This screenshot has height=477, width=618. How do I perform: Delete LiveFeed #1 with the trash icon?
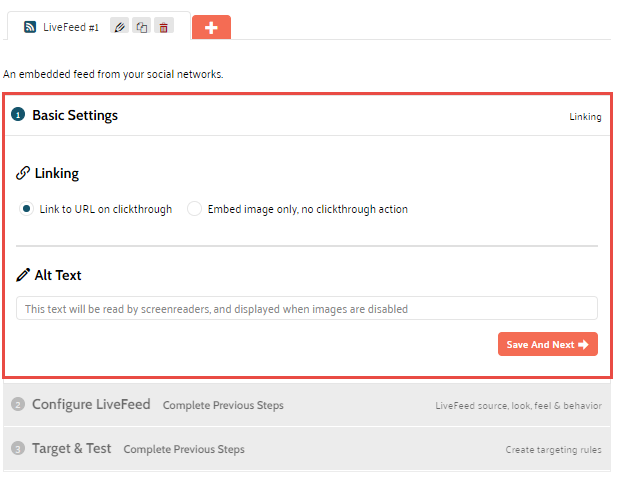(x=164, y=27)
